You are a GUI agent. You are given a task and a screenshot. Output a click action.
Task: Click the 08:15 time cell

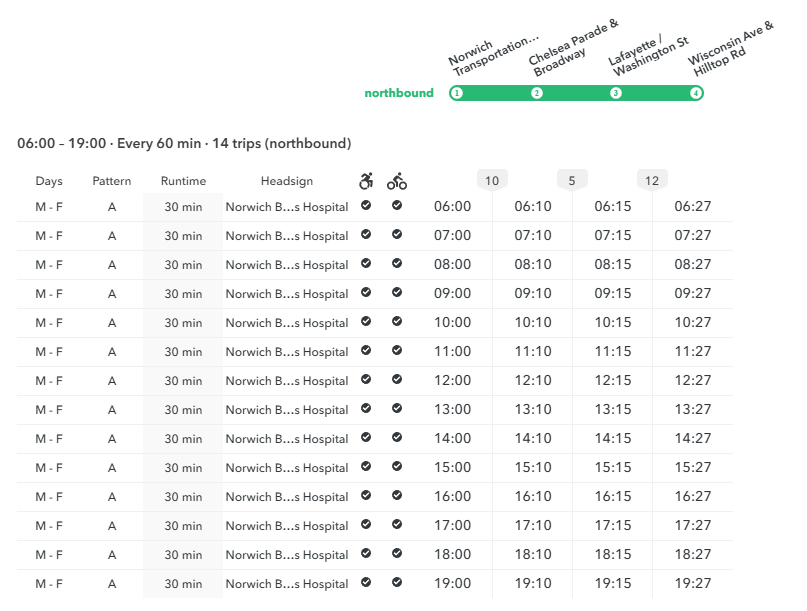tap(612, 264)
